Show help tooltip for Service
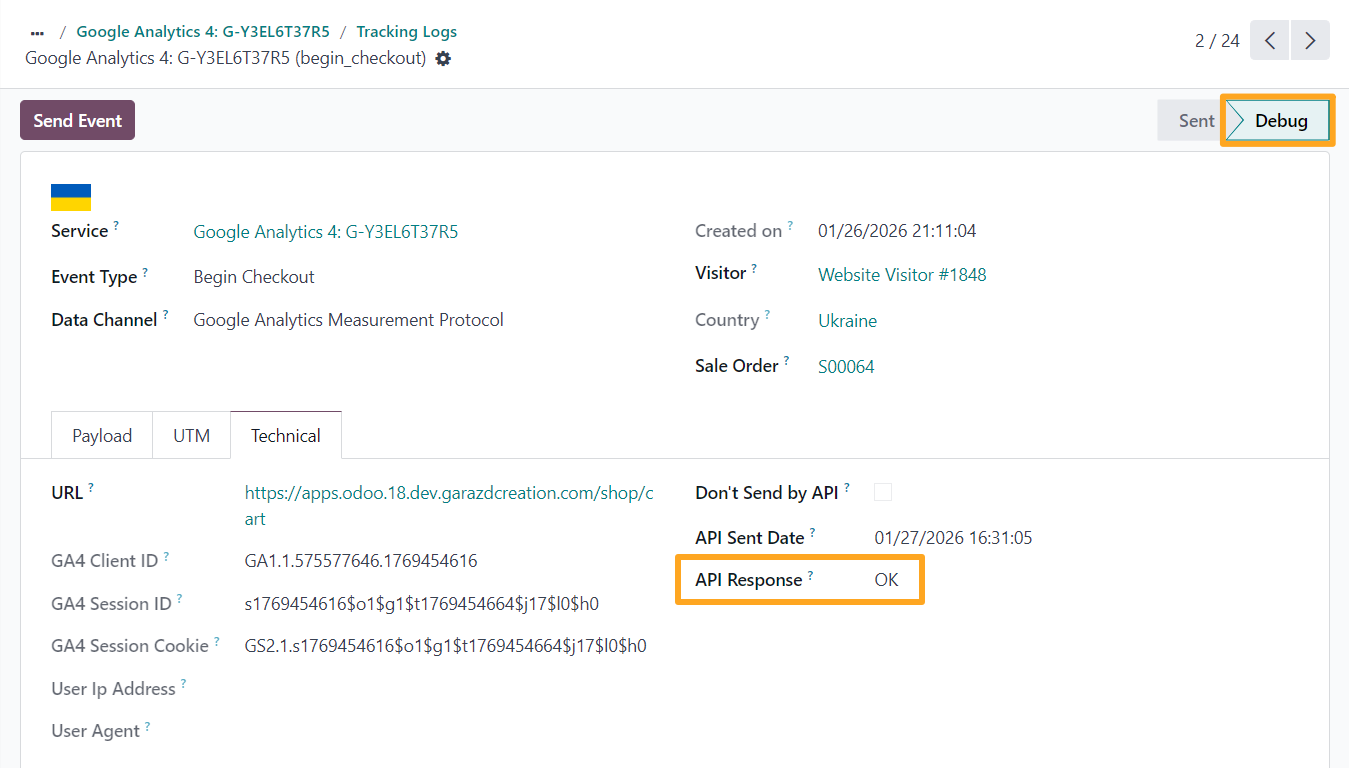1349x768 pixels. pyautogui.click(x=116, y=226)
